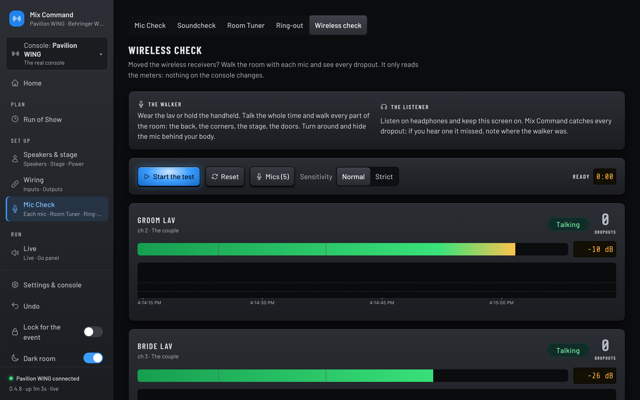The width and height of the screenshot is (640, 400).
Task: Click the version and uptime status line
Action: pos(34,389)
